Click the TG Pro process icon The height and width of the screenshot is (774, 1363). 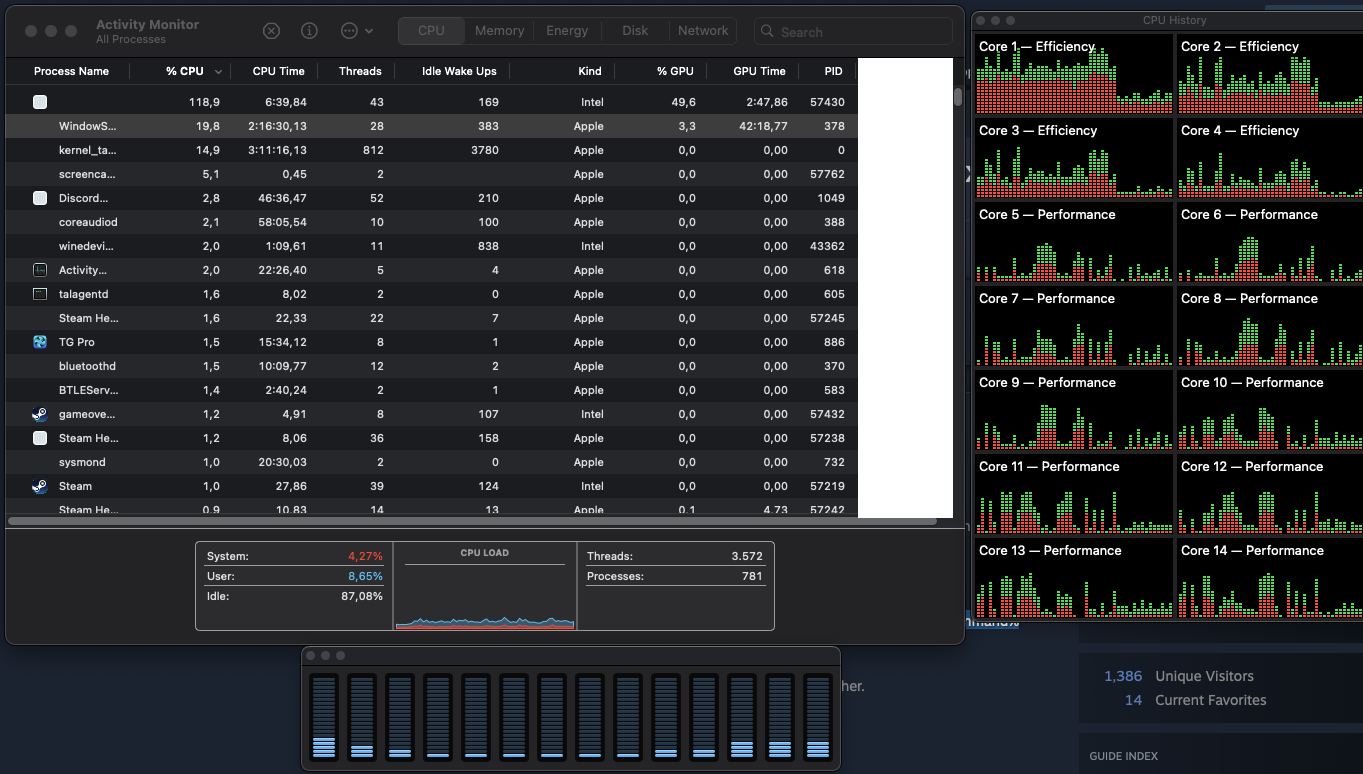coord(40,342)
